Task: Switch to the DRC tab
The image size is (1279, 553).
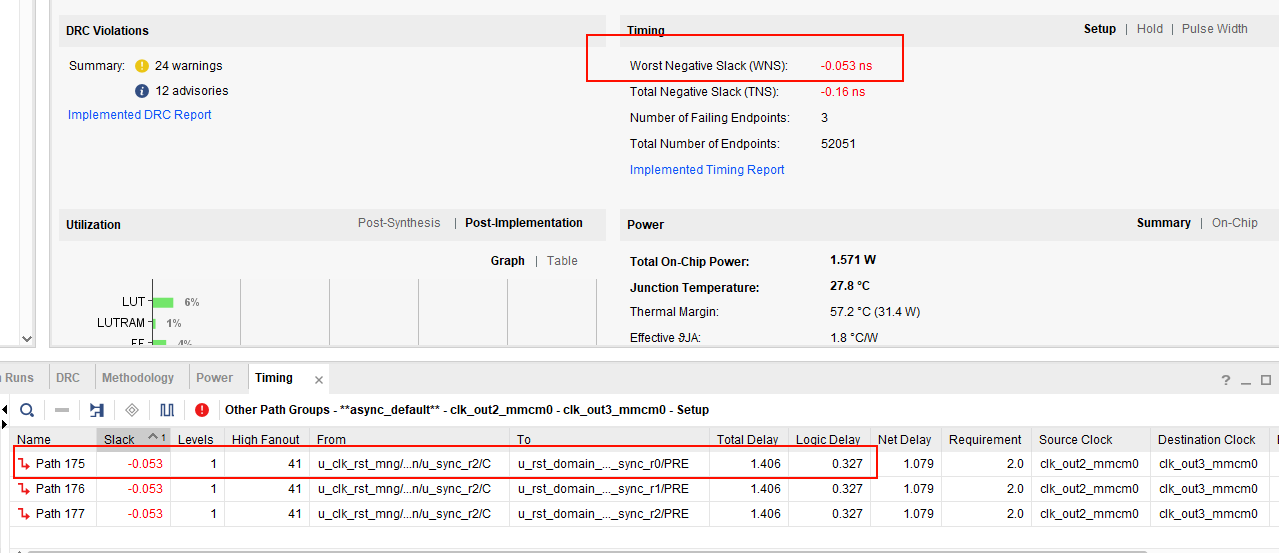Action: pos(68,378)
